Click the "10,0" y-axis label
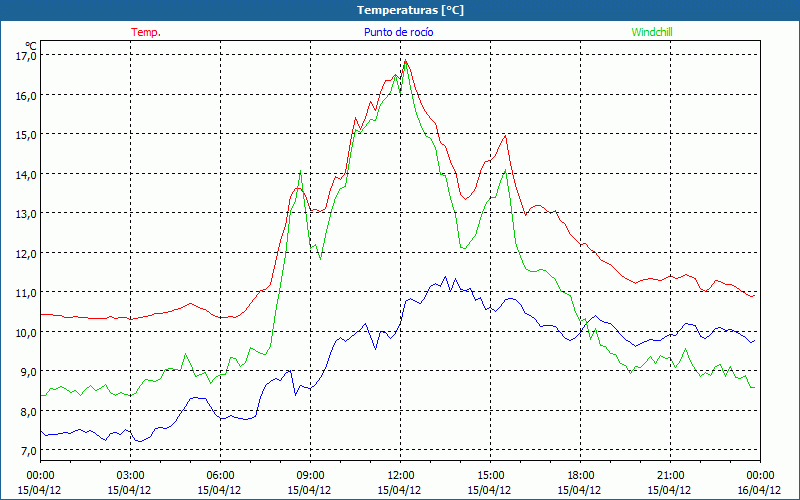This screenshot has width=800, height=500. pos(27,332)
